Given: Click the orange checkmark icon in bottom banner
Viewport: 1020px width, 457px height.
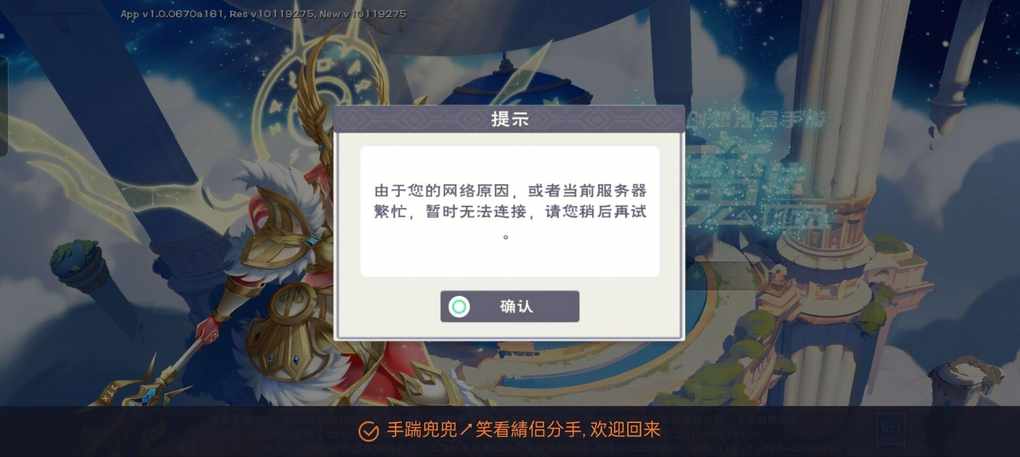Looking at the screenshot, I should [368, 432].
